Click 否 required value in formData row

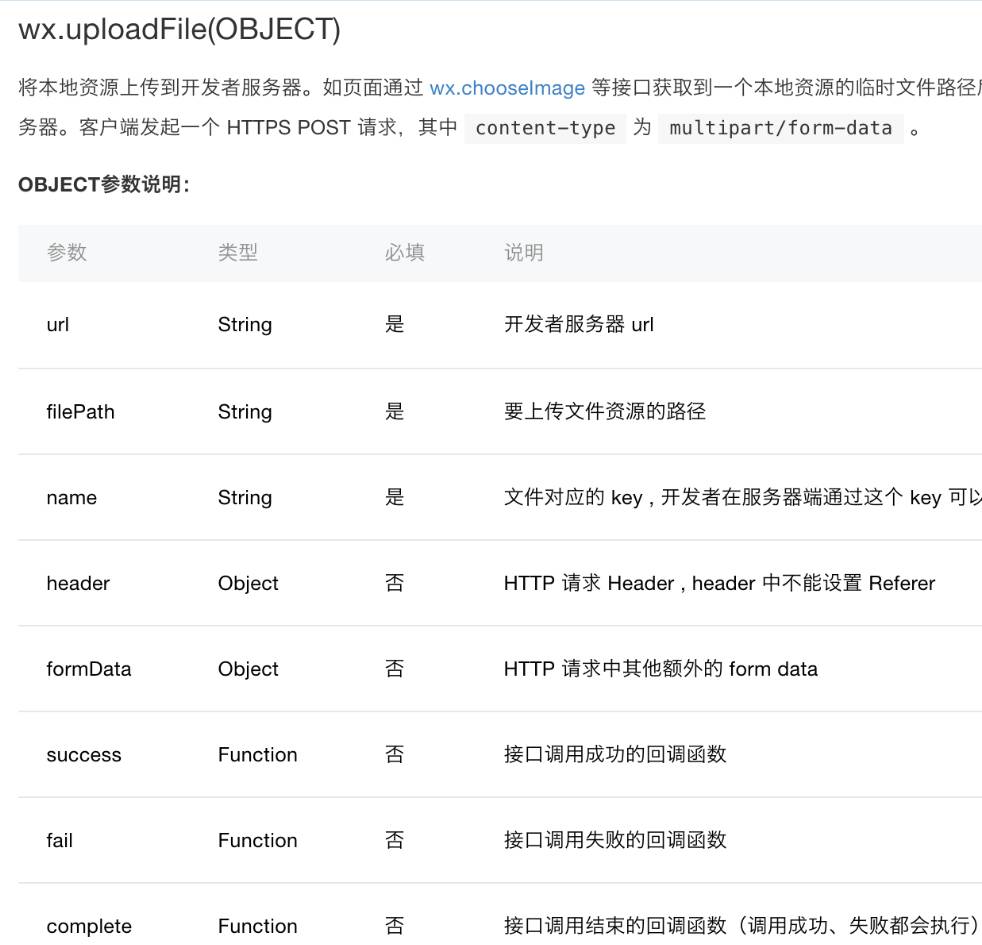click(395, 668)
